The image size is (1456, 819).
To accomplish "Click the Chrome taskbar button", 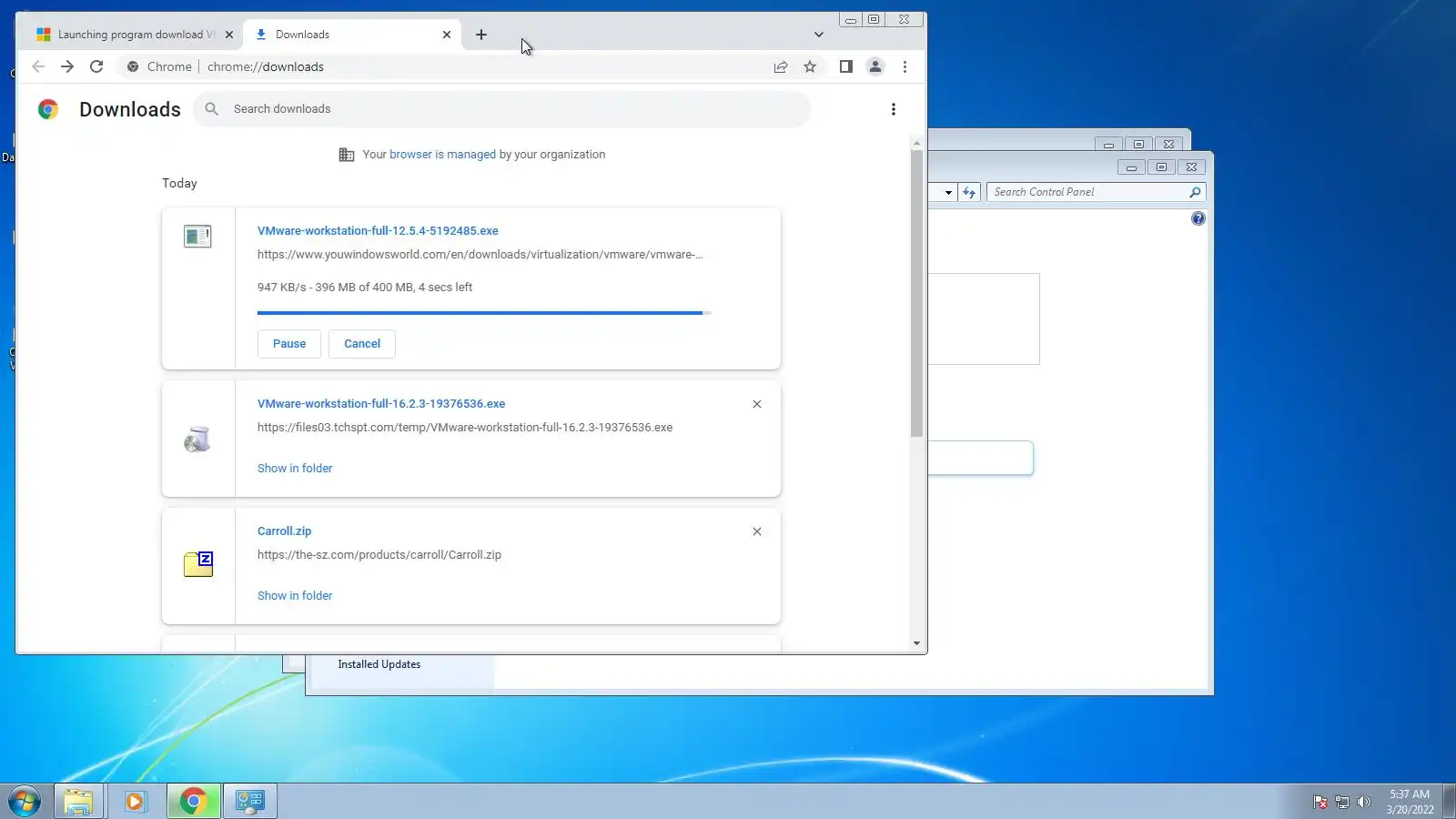I will (193, 802).
